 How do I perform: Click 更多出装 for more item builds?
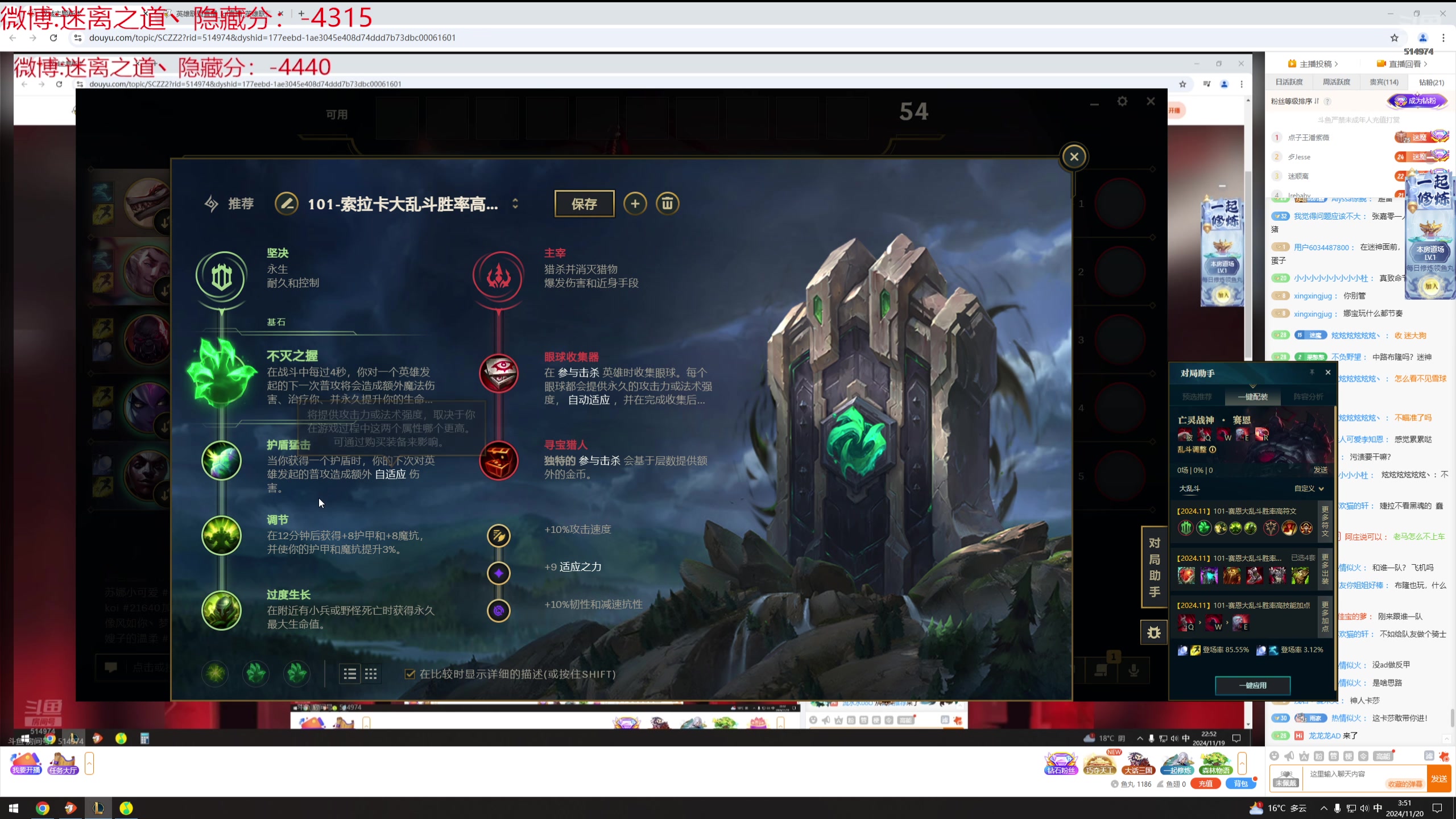click(1325, 568)
